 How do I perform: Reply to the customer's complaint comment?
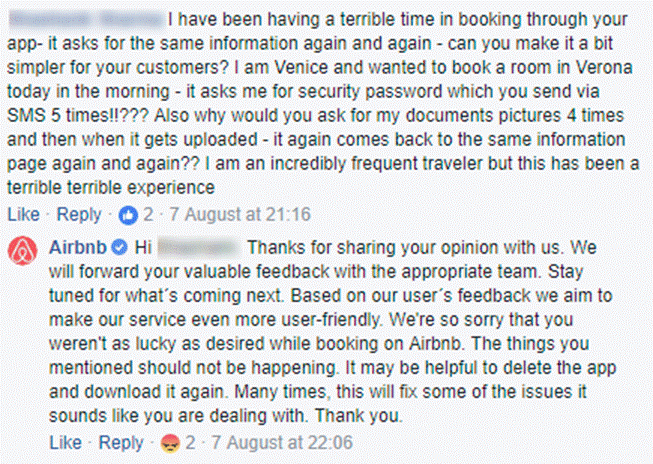pos(78,215)
